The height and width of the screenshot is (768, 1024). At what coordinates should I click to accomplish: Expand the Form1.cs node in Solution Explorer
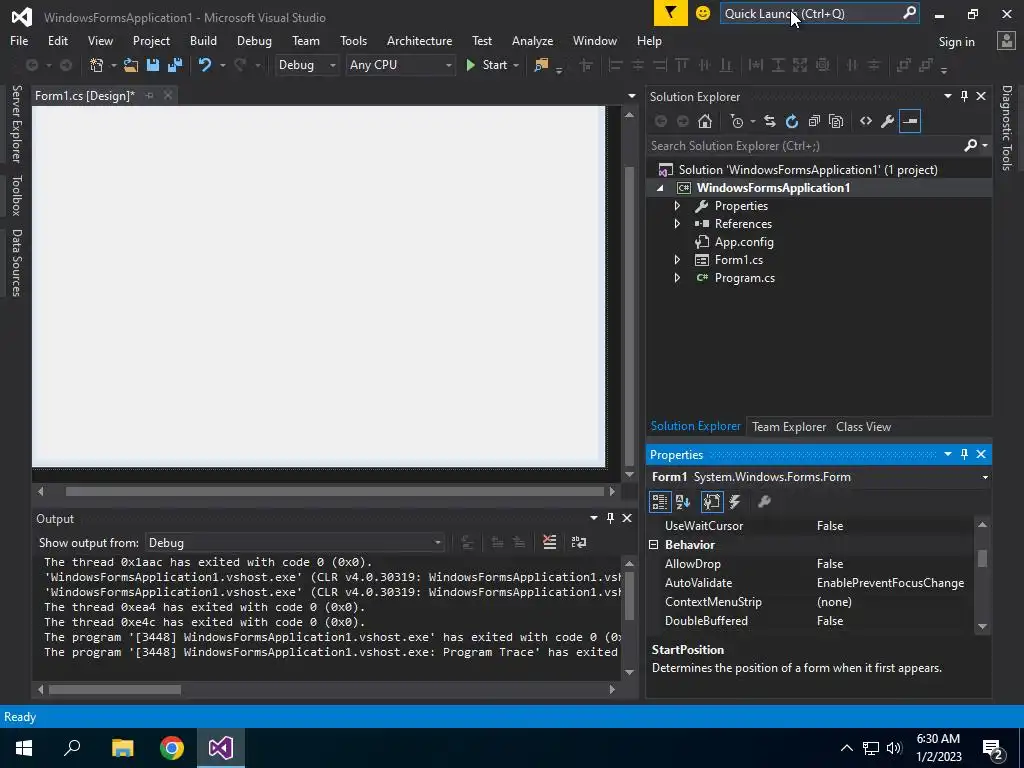pos(677,260)
